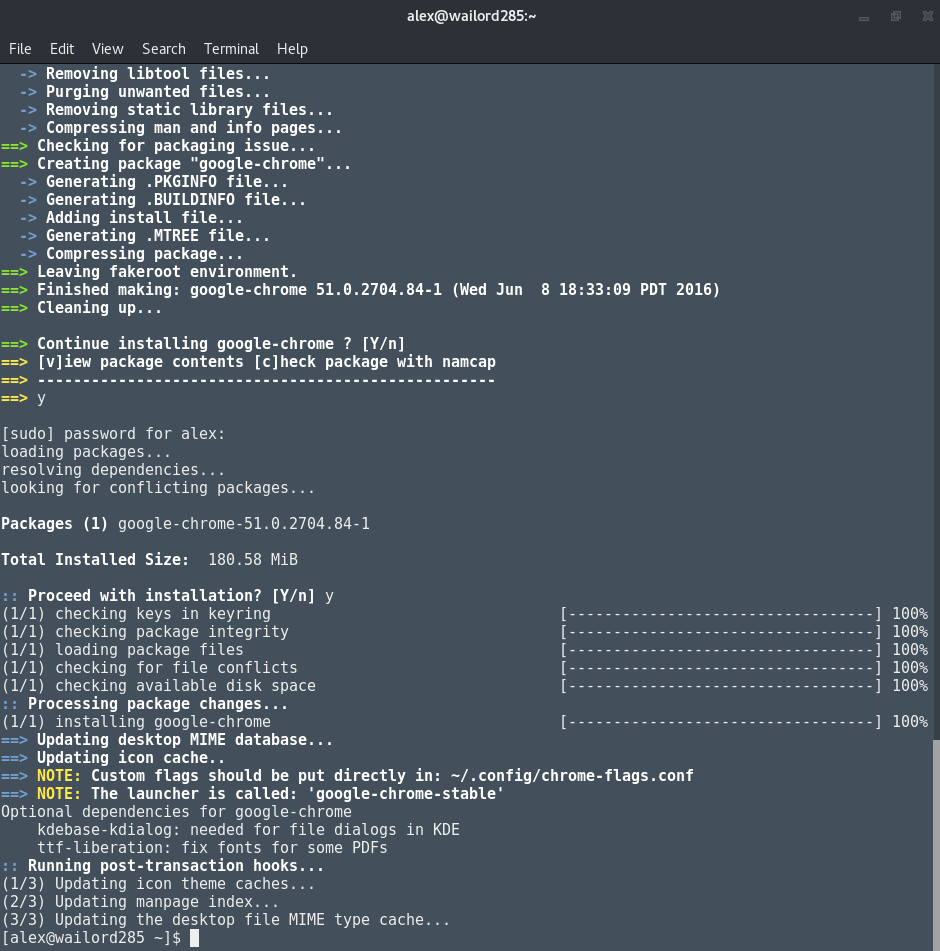Open the Search menu
Viewport: 940px width, 951px height.
point(163,48)
